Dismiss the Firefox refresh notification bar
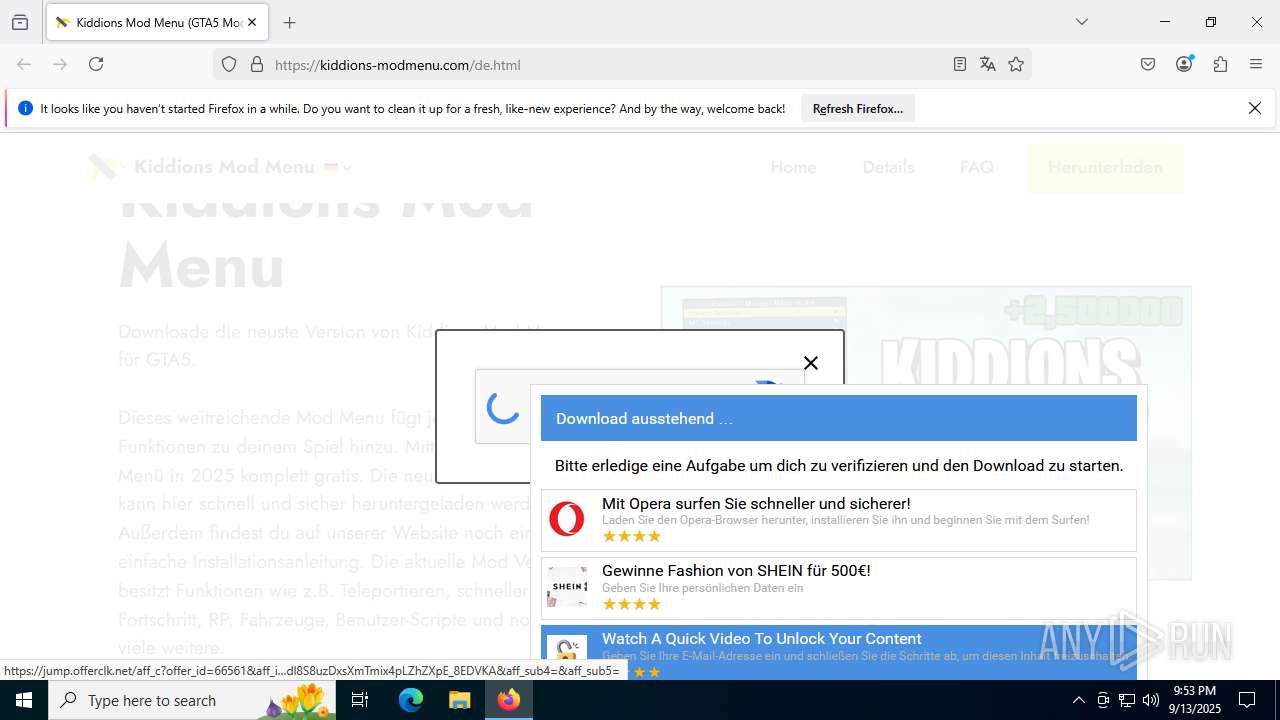 [x=1255, y=108]
